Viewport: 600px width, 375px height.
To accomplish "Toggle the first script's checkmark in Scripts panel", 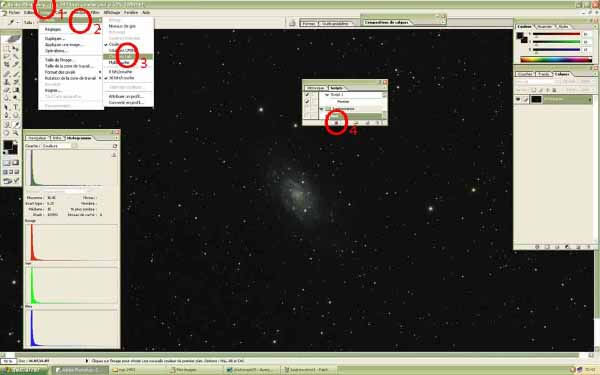I will (307, 95).
